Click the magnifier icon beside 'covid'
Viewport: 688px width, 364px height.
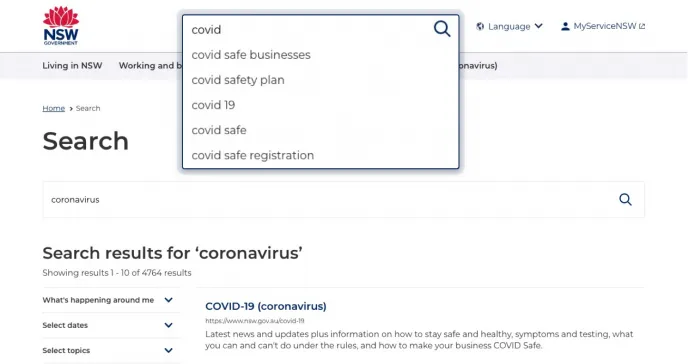pyautogui.click(x=442, y=29)
